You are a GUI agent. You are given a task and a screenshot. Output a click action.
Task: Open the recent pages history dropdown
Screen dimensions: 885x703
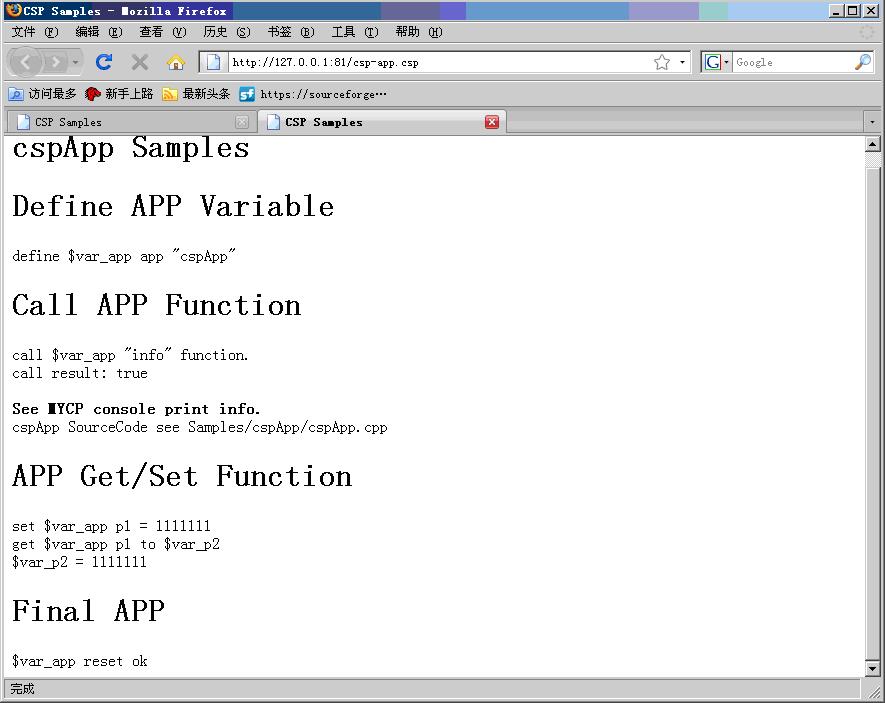tap(77, 62)
